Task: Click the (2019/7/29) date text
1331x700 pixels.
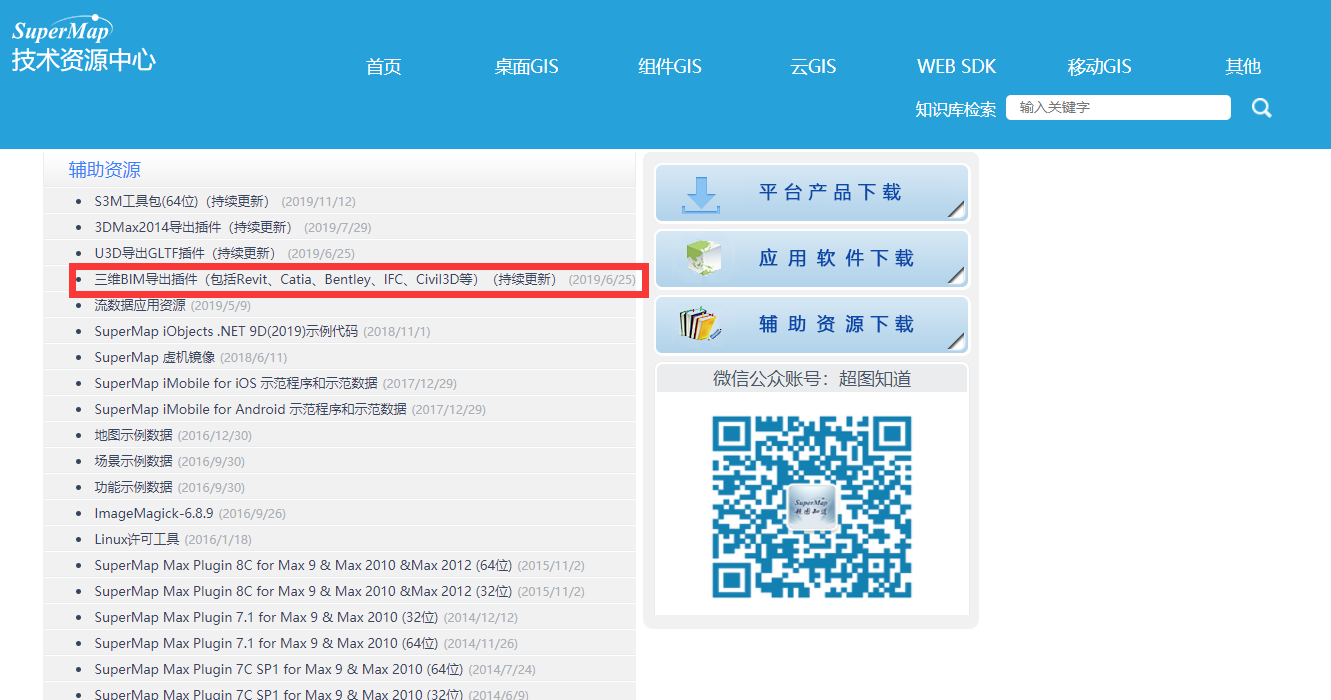Action: point(337,227)
